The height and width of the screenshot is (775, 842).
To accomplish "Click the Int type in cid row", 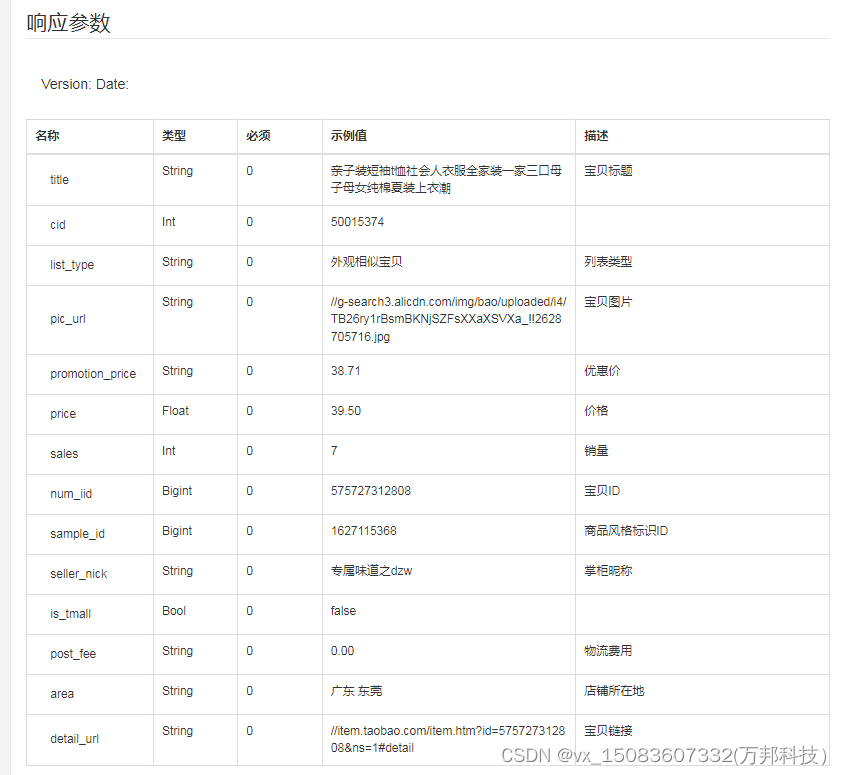I will [x=169, y=222].
